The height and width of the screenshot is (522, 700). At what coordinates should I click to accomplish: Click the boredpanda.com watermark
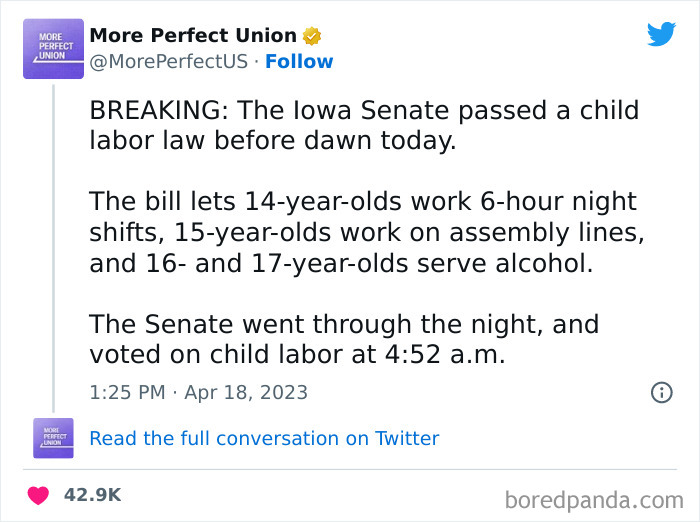594,498
